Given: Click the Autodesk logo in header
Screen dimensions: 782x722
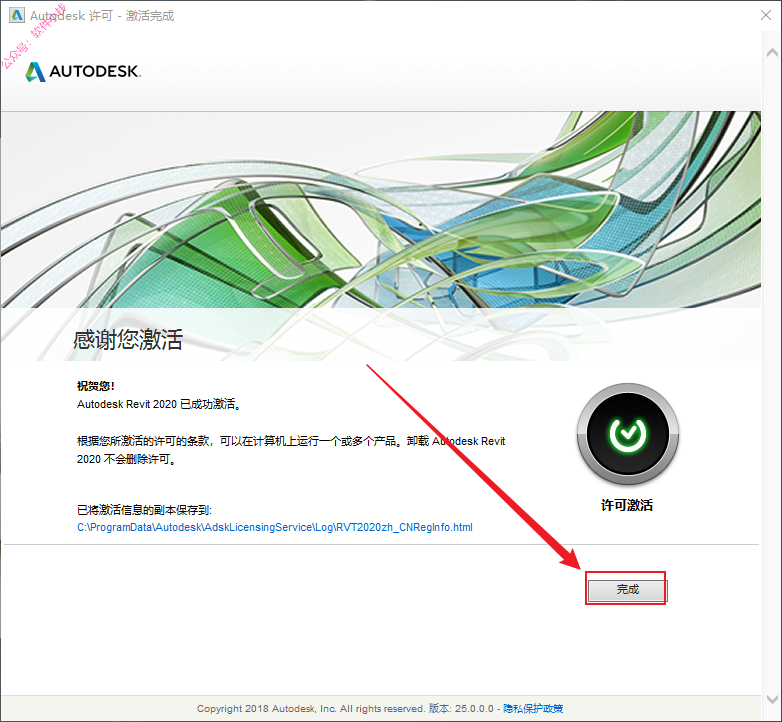Looking at the screenshot, I should [x=83, y=72].
